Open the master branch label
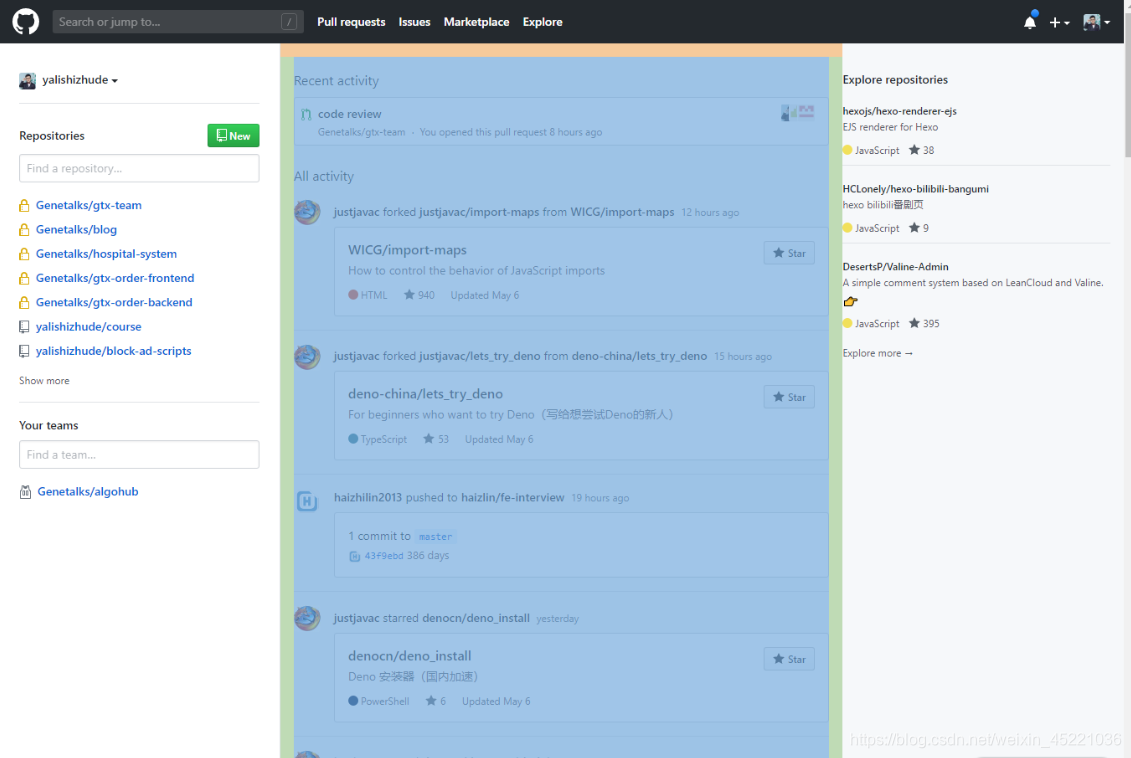The image size is (1131, 758). tap(436, 537)
